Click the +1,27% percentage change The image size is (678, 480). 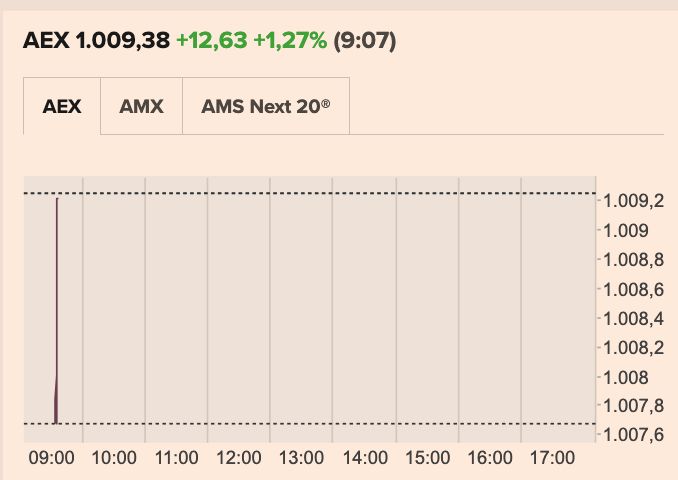[290, 41]
